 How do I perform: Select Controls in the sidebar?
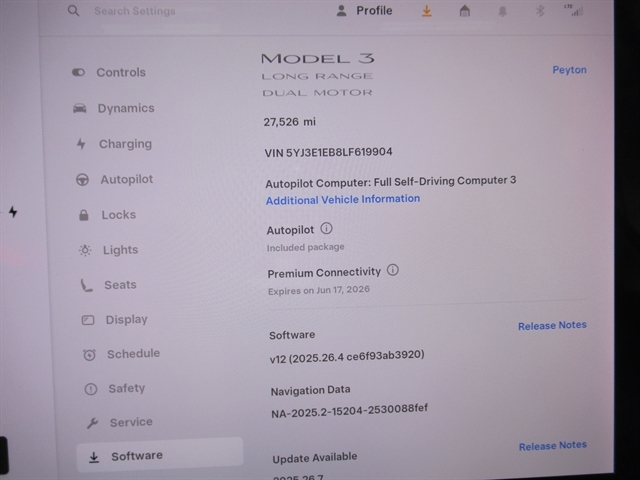(120, 72)
